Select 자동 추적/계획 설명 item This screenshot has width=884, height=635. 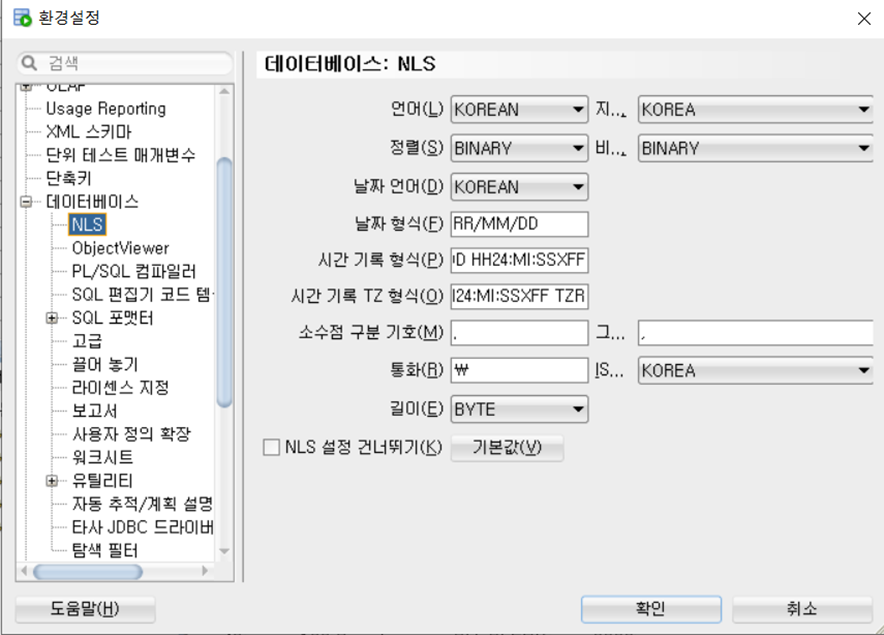pos(142,504)
